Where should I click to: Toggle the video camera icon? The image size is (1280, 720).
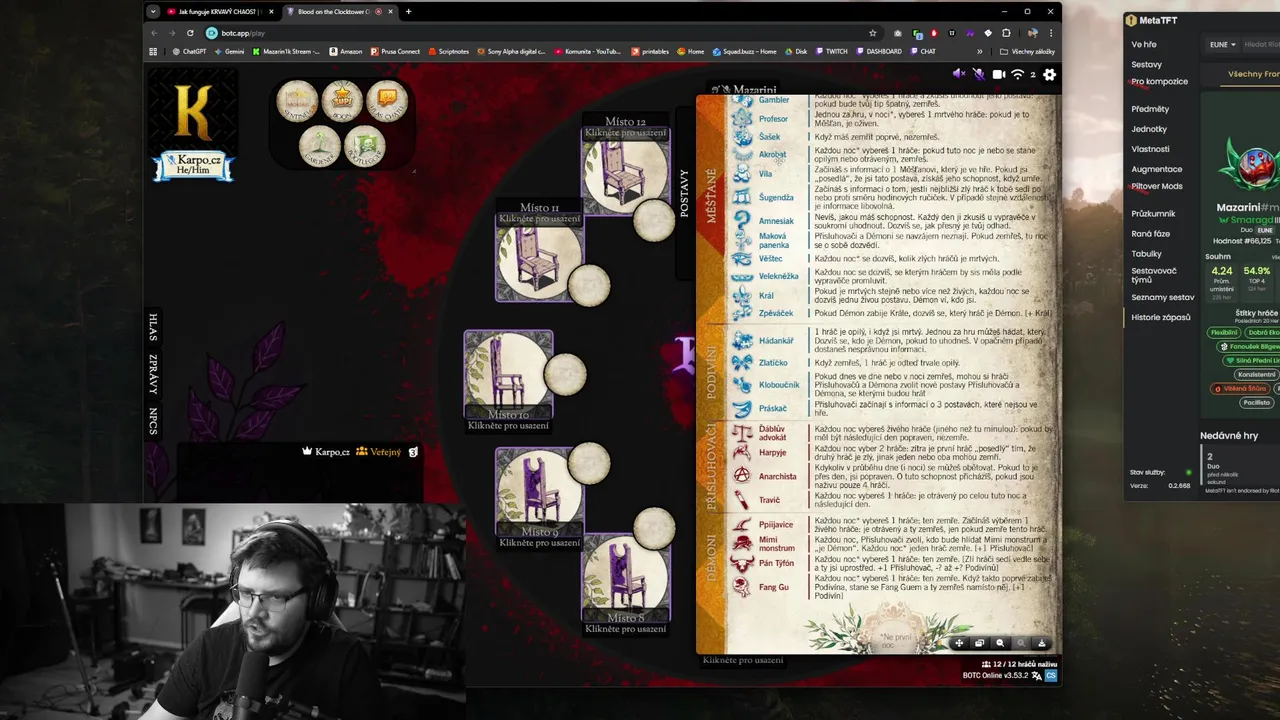pos(998,74)
